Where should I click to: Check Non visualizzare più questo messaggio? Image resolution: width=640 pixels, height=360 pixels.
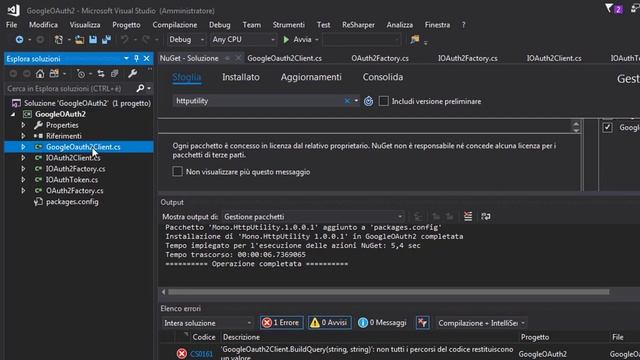point(177,172)
